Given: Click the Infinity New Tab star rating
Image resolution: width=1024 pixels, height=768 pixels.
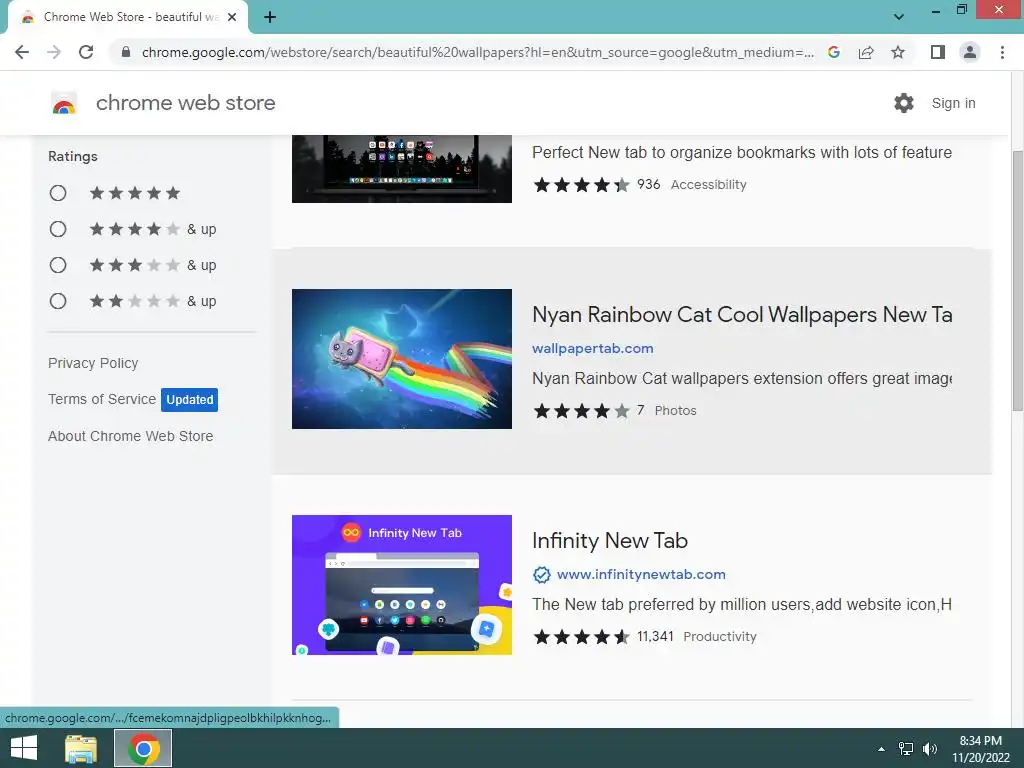Looking at the screenshot, I should point(581,637).
